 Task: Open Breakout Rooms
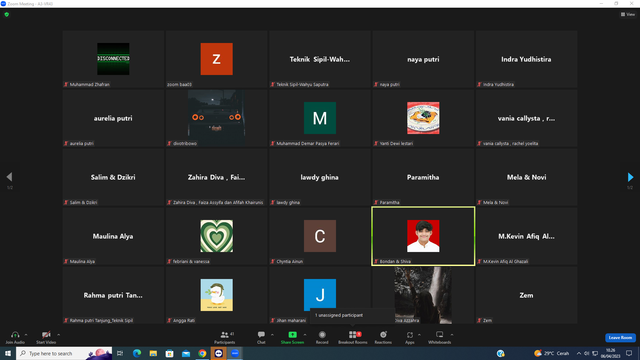pyautogui.click(x=353, y=337)
